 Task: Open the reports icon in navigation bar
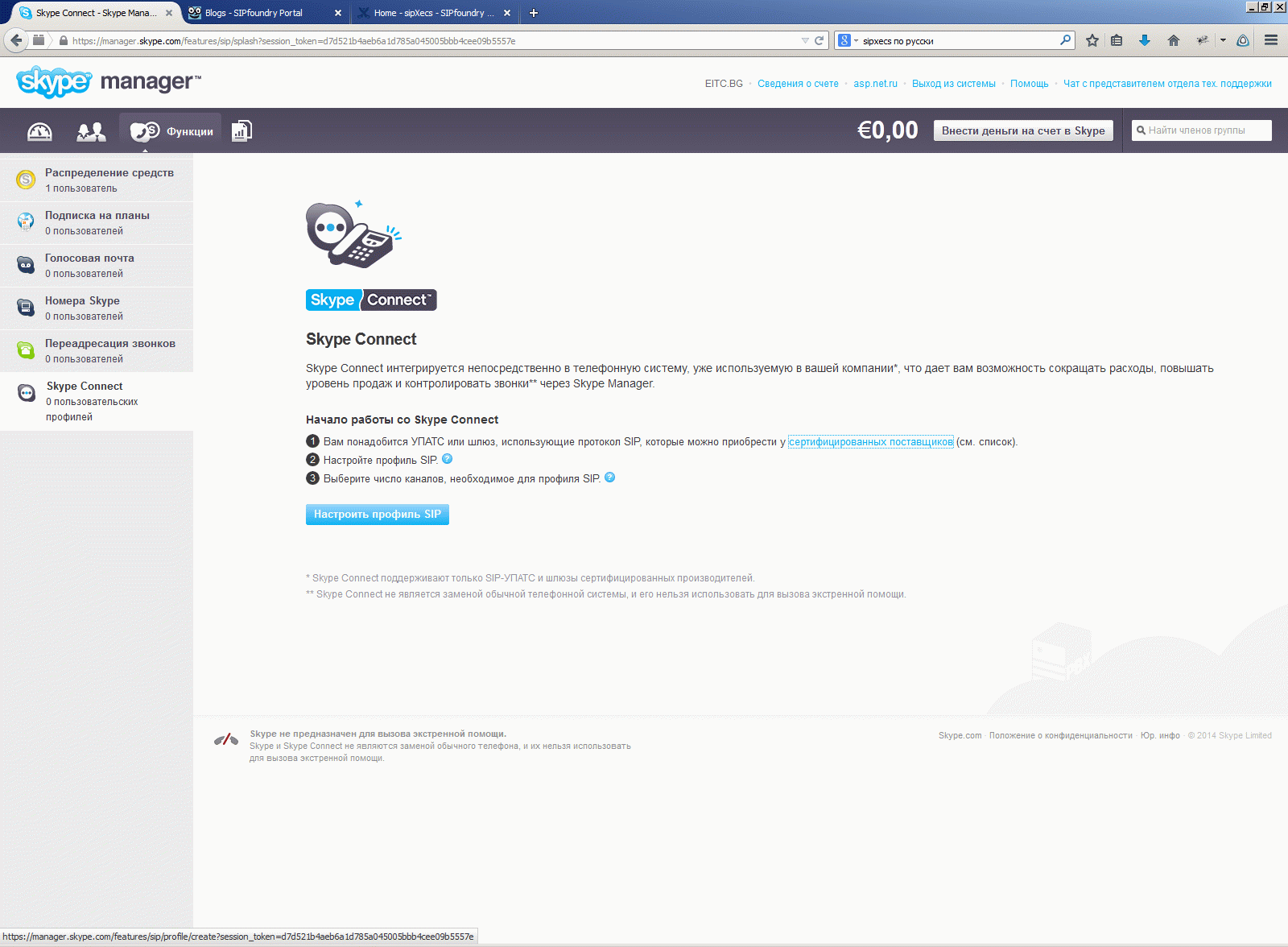click(242, 130)
